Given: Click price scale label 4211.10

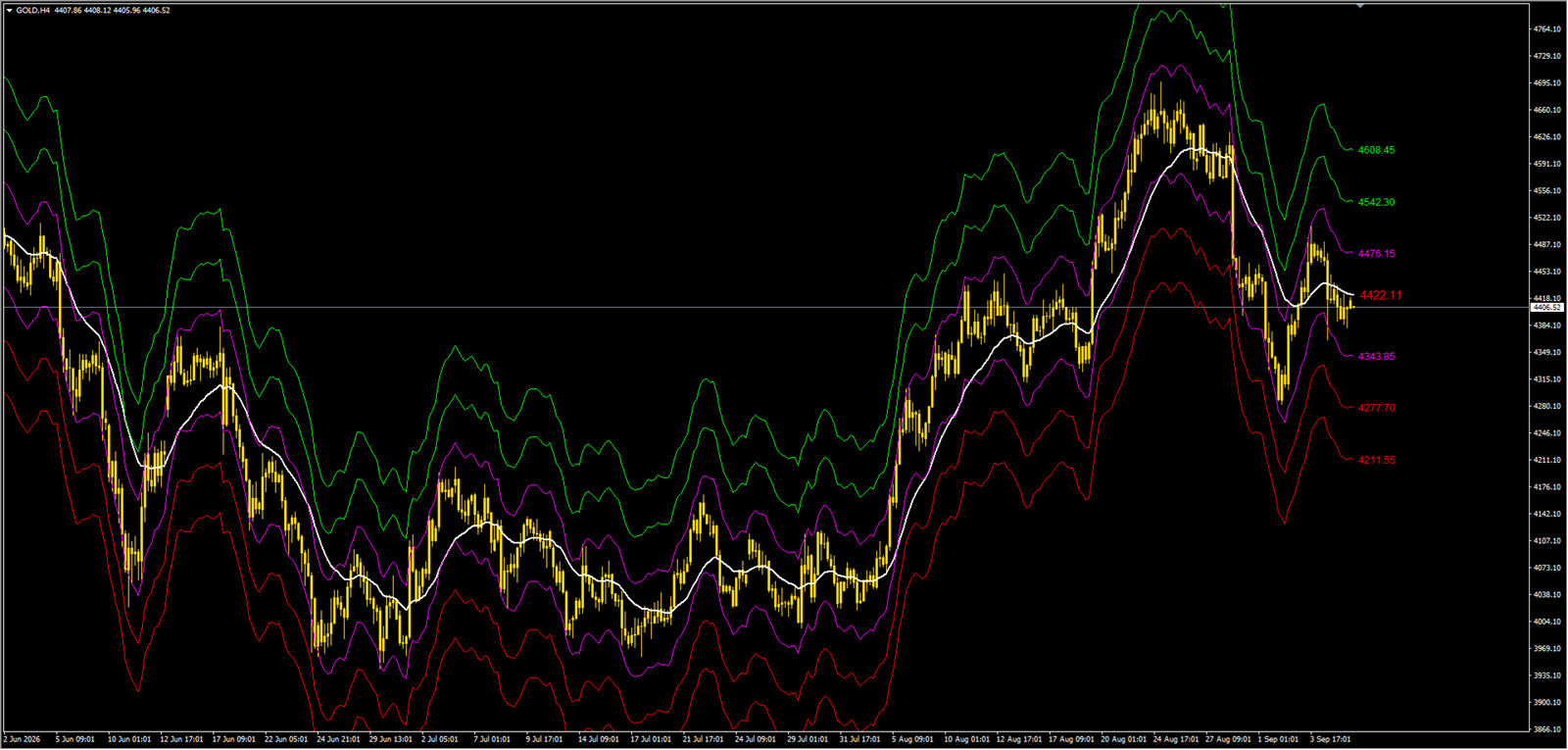Looking at the screenshot, I should click(x=1547, y=460).
